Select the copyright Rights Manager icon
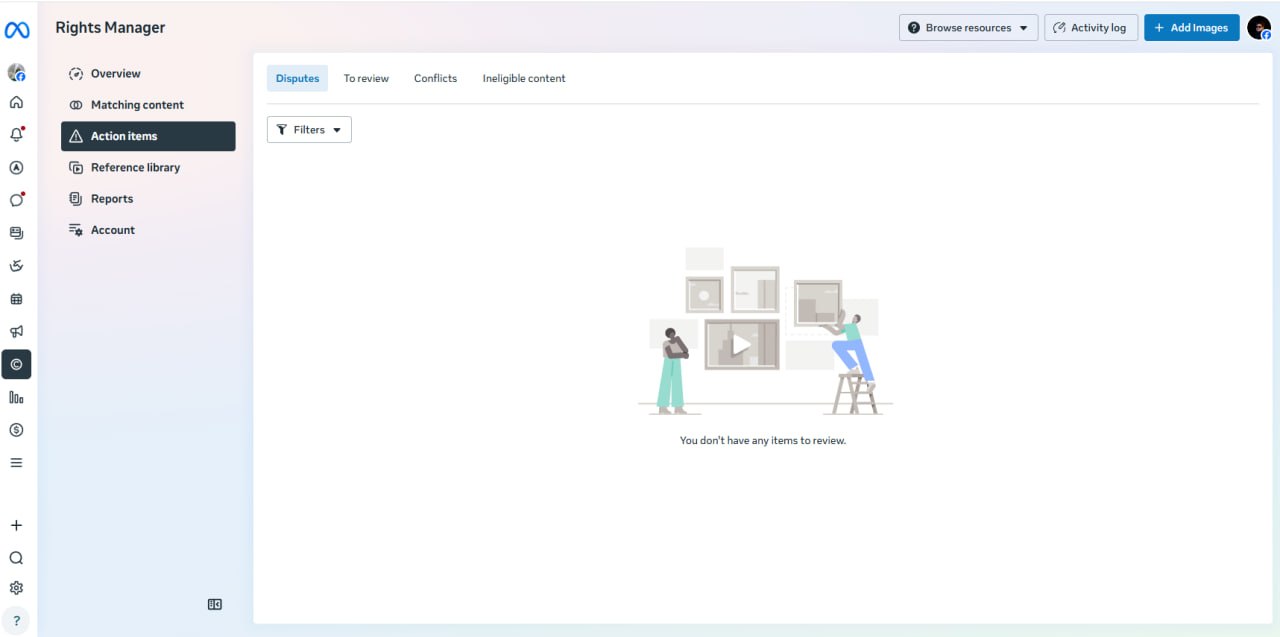The image size is (1280, 637). [16, 365]
